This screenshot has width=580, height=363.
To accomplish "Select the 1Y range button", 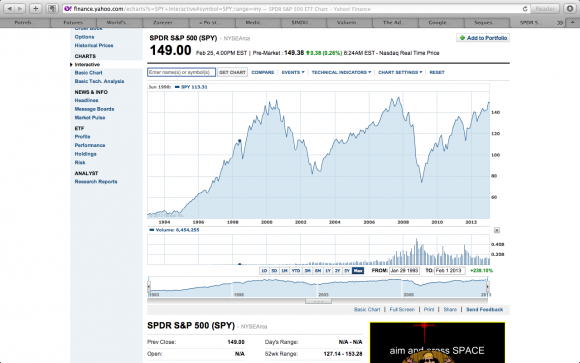I will pos(328,271).
